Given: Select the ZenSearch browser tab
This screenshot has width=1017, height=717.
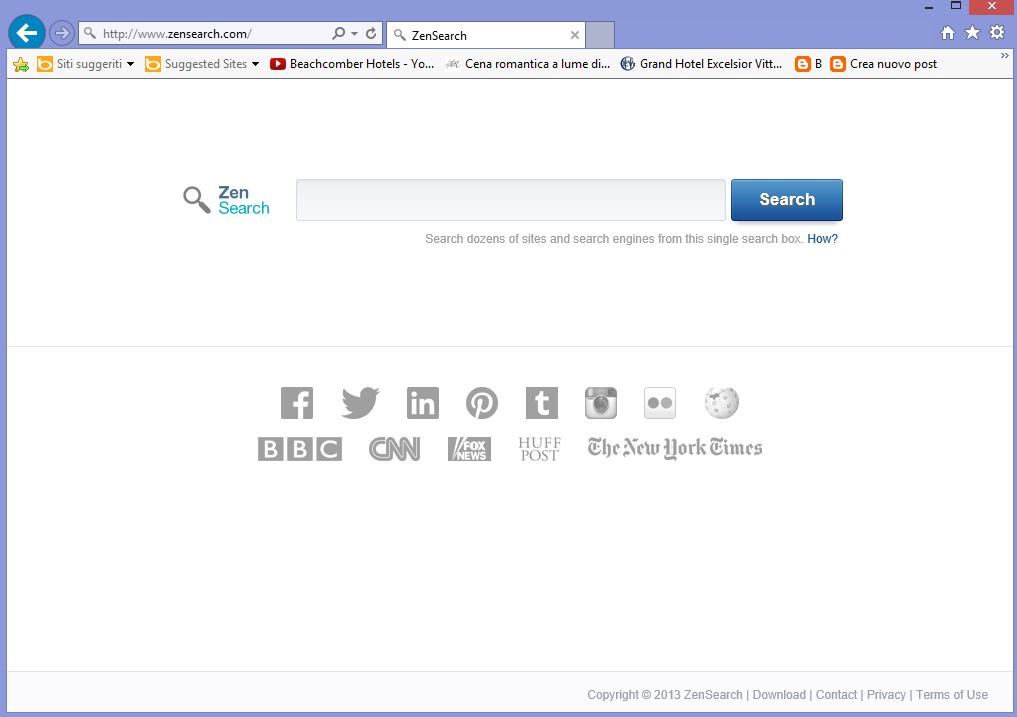Looking at the screenshot, I should point(486,35).
